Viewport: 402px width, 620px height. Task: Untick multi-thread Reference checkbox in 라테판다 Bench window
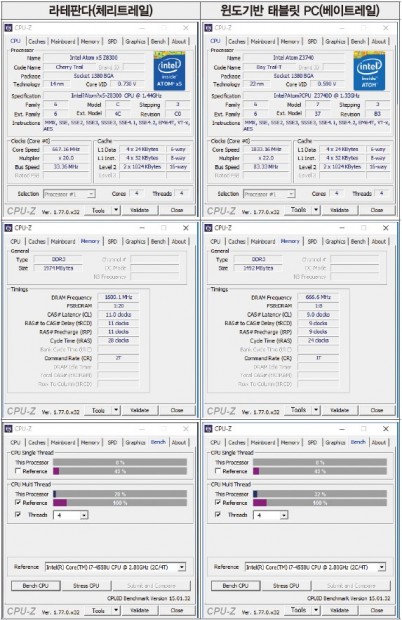[18, 503]
